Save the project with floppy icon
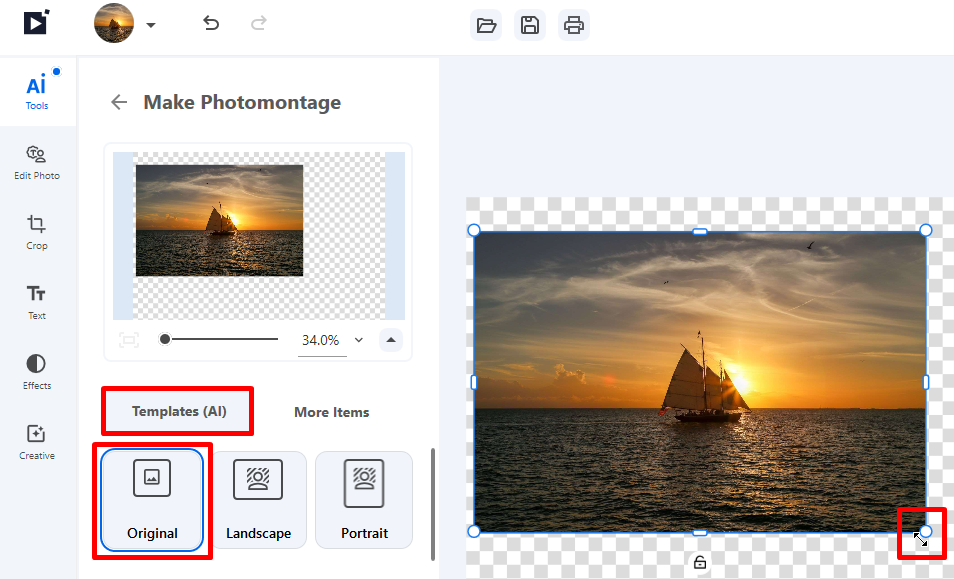The image size is (954, 579). pyautogui.click(x=530, y=25)
